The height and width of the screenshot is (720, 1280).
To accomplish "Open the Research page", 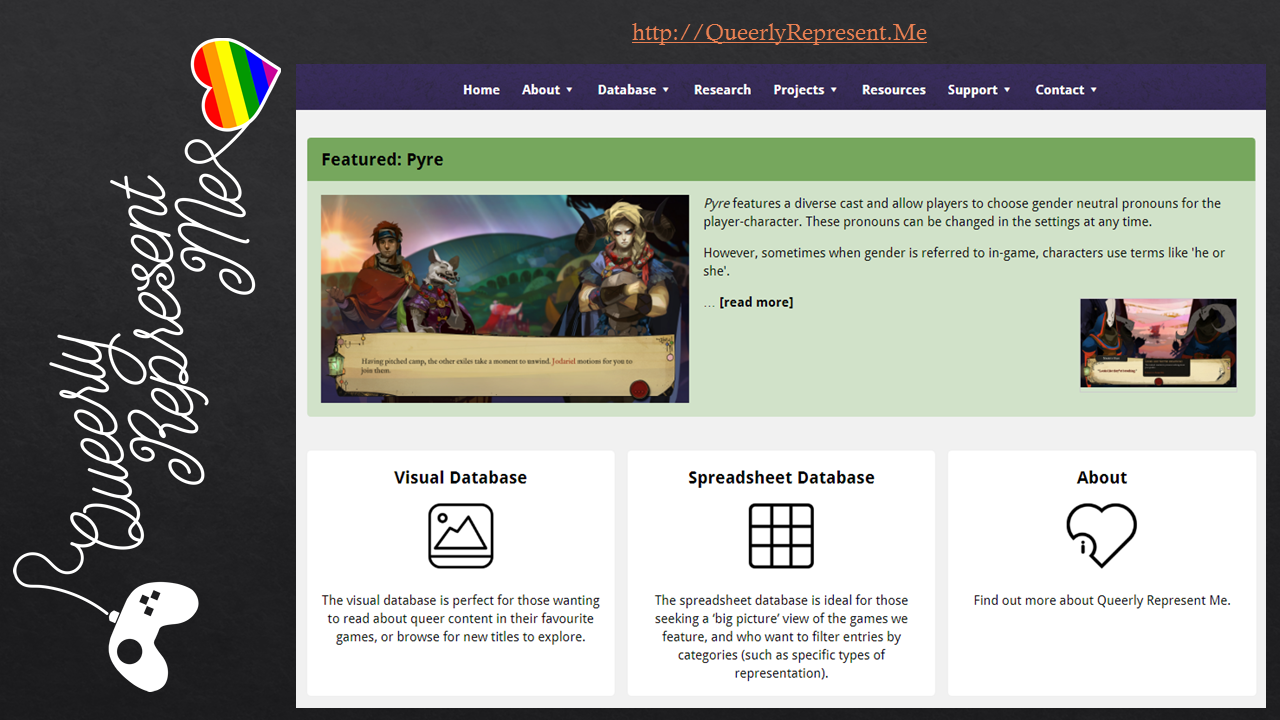I will pos(722,90).
